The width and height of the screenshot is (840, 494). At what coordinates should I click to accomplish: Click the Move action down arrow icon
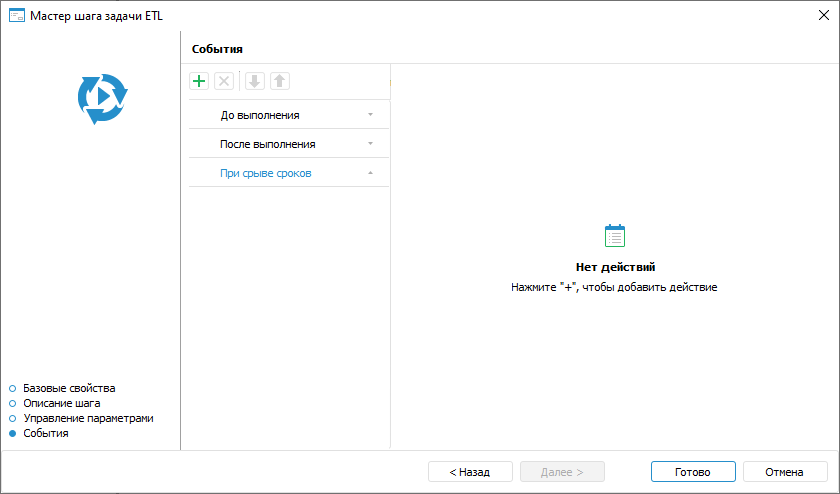[x=255, y=82]
